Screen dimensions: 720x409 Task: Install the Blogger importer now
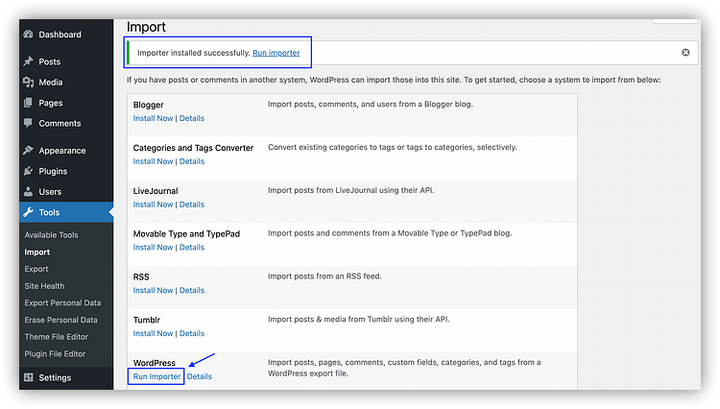pyautogui.click(x=153, y=118)
